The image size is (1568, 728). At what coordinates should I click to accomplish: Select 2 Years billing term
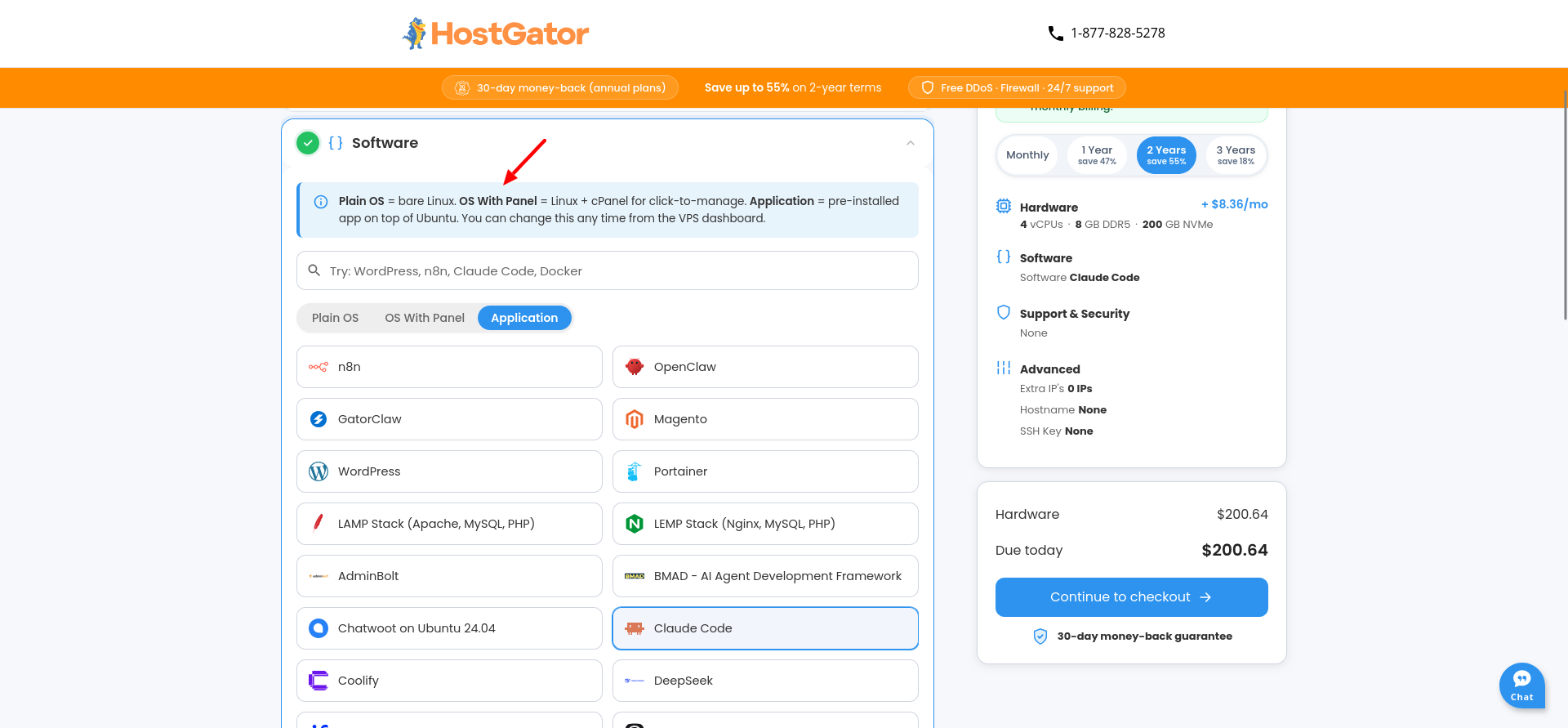[x=1166, y=155]
